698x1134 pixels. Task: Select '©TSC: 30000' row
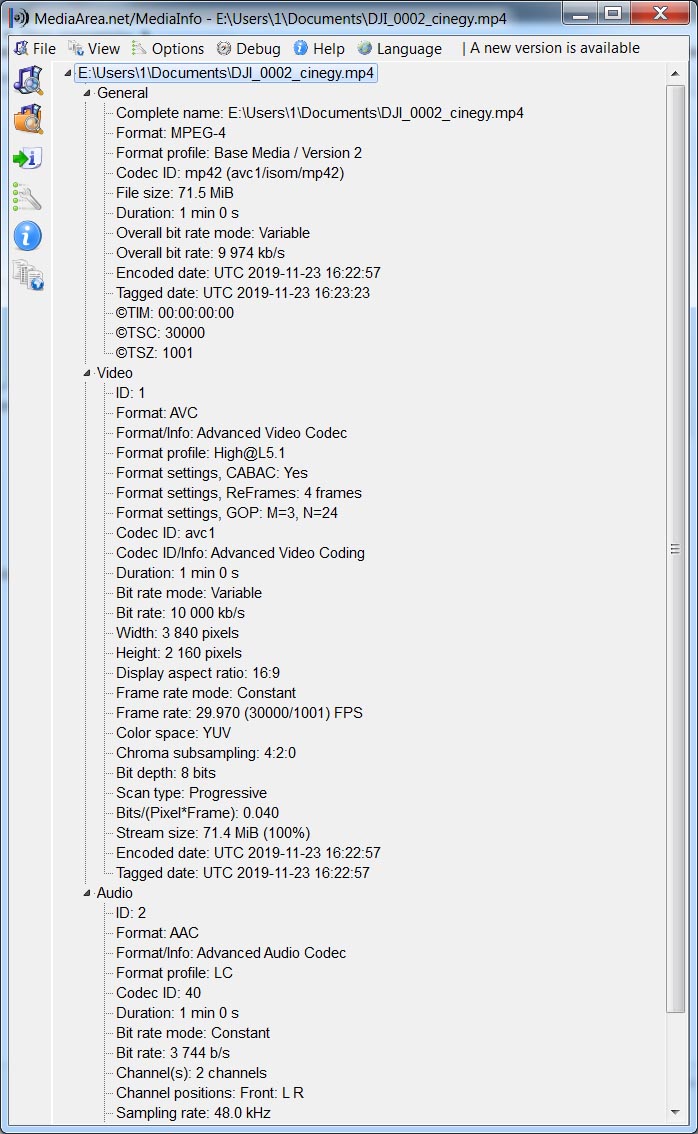pos(161,333)
